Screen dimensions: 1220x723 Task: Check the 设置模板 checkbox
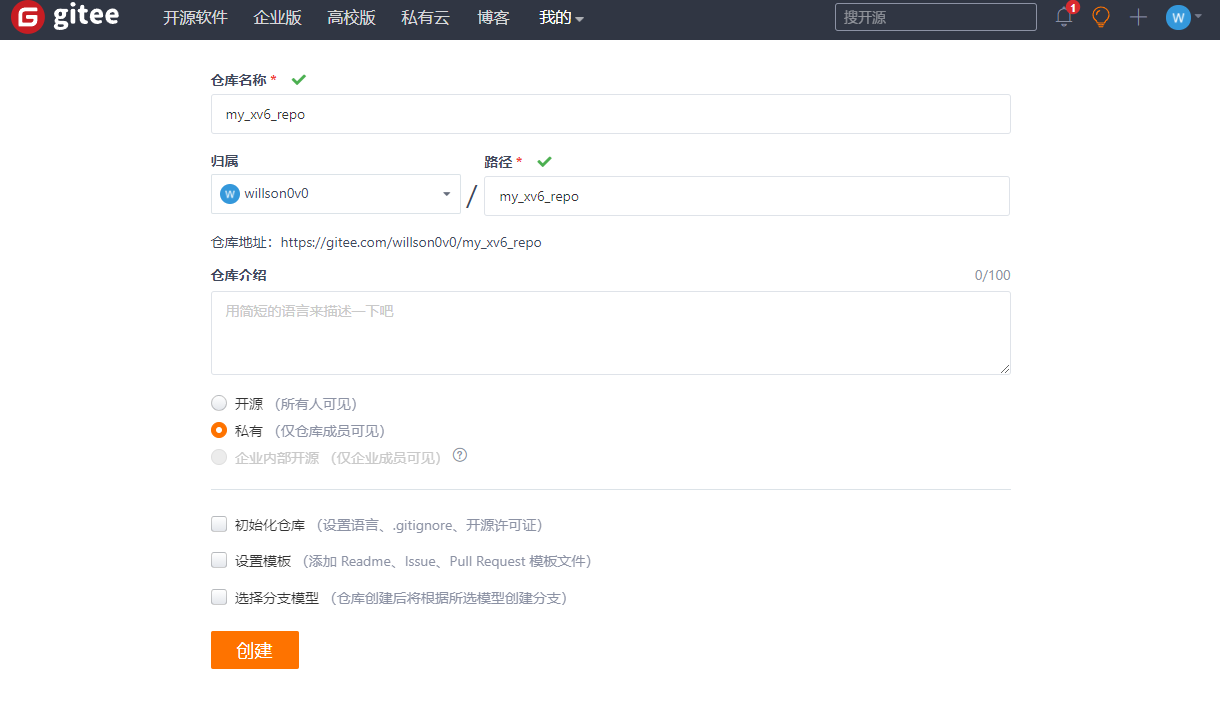click(219, 560)
